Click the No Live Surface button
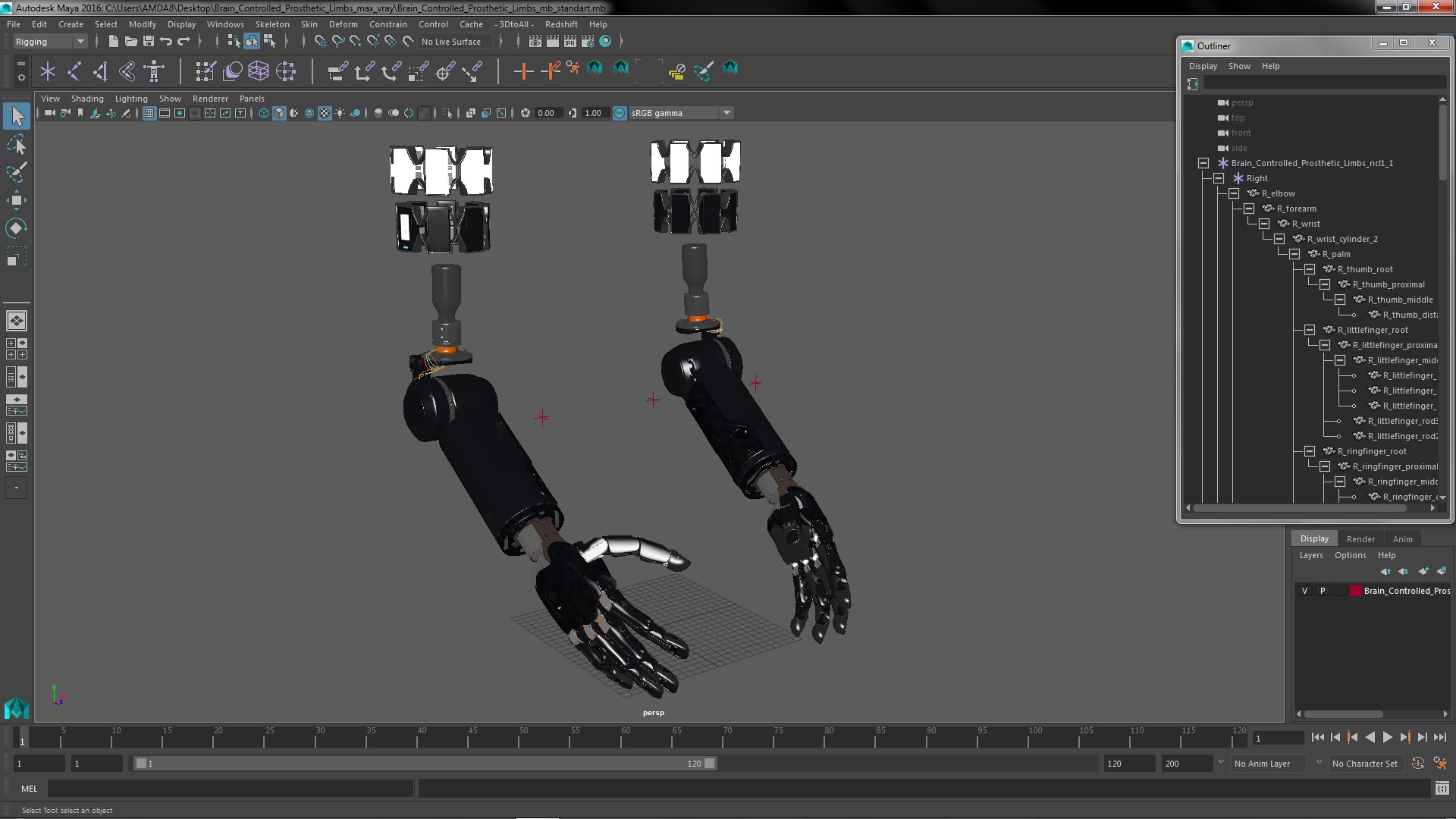 451,42
